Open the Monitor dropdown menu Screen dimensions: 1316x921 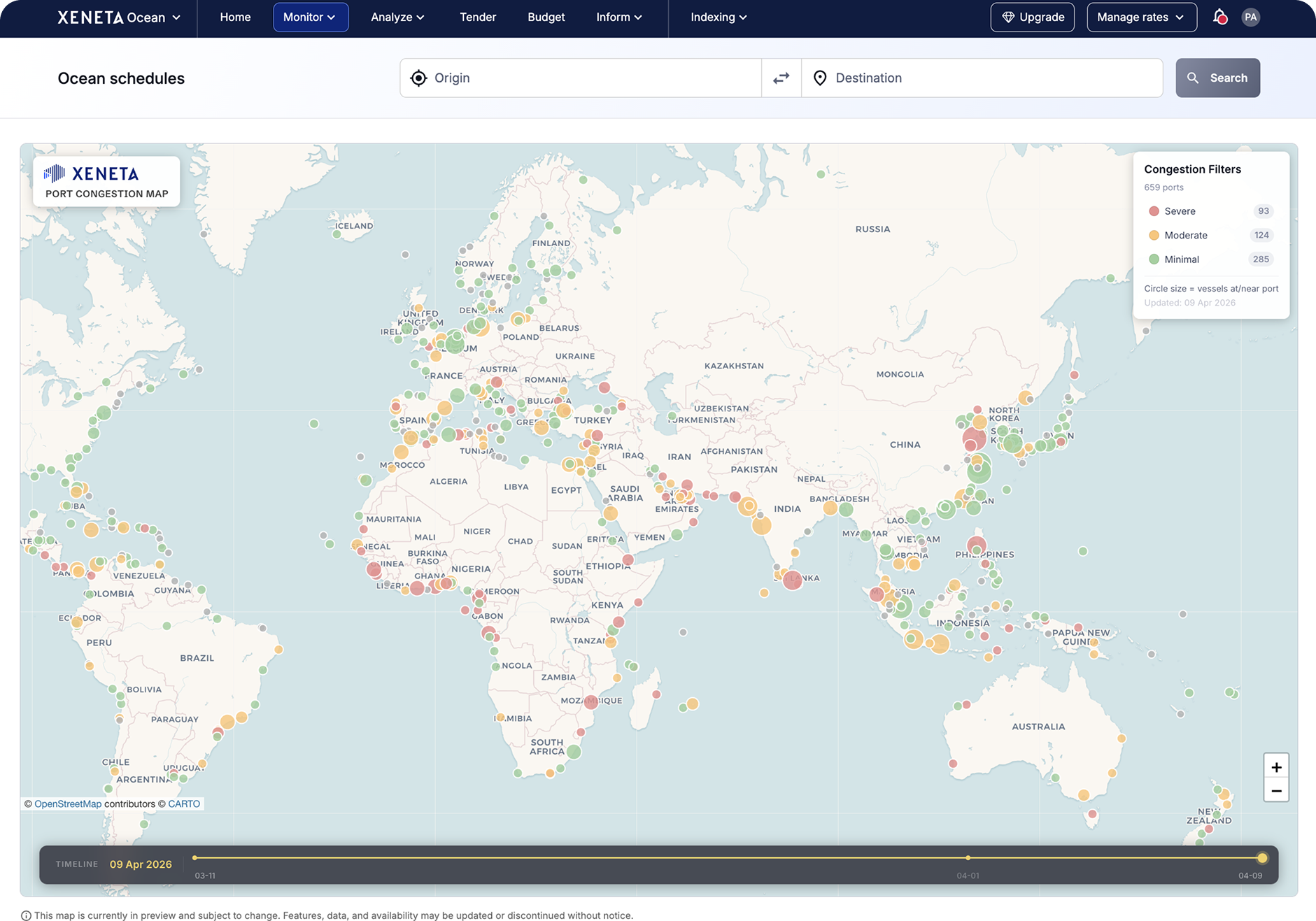coord(310,17)
